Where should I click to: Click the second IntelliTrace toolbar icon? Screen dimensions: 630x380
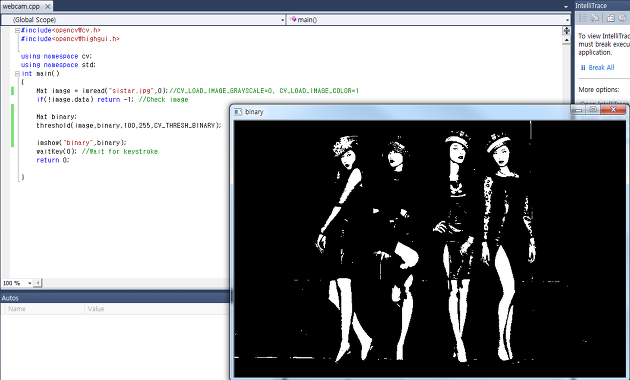tap(595, 18)
